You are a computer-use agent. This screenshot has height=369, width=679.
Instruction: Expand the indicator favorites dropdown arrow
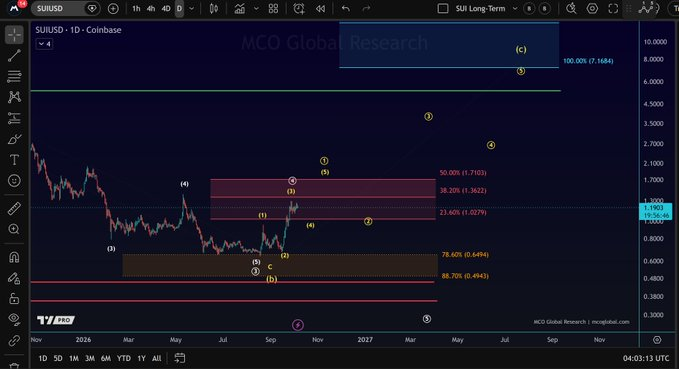pos(256,9)
